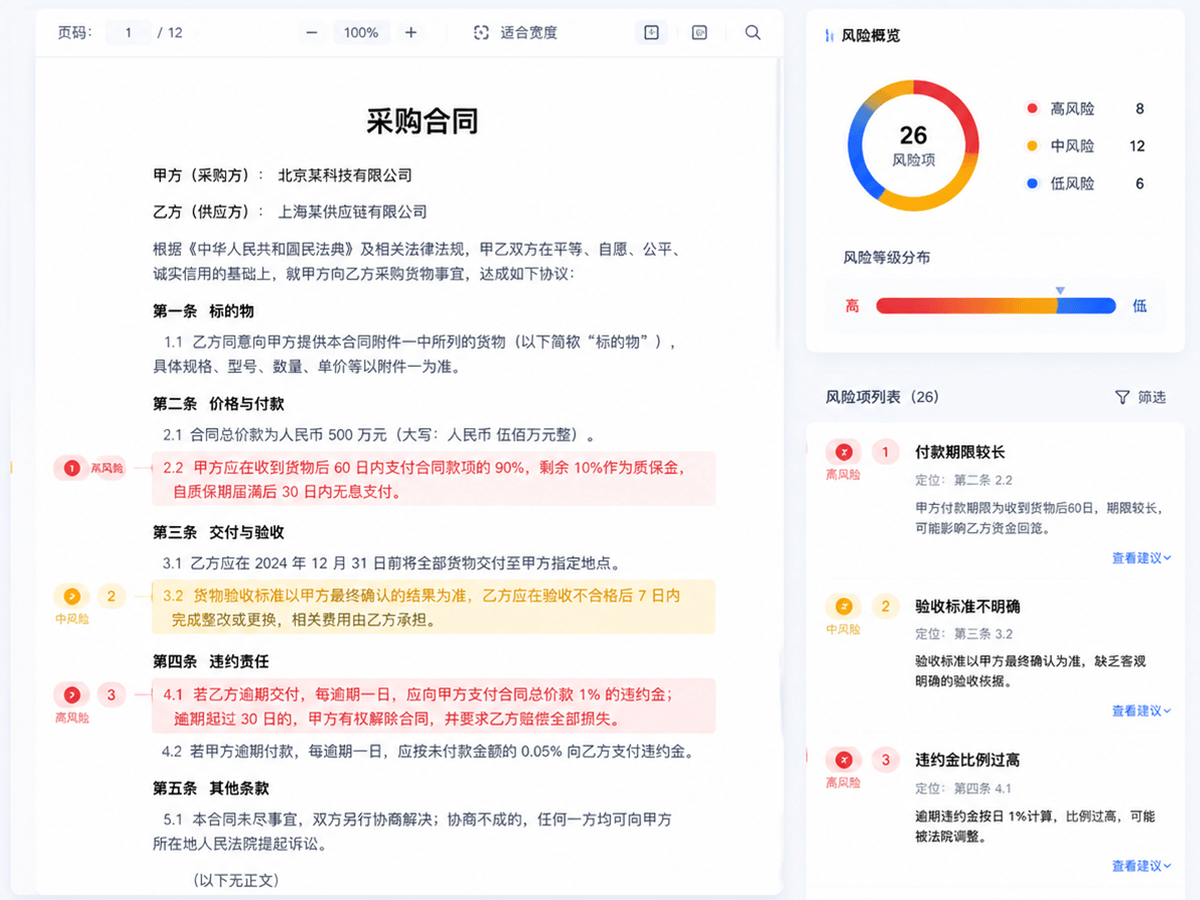The image size is (1200, 900).
Task: Click the 北京某科技有限公司 party name
Action: (x=345, y=175)
